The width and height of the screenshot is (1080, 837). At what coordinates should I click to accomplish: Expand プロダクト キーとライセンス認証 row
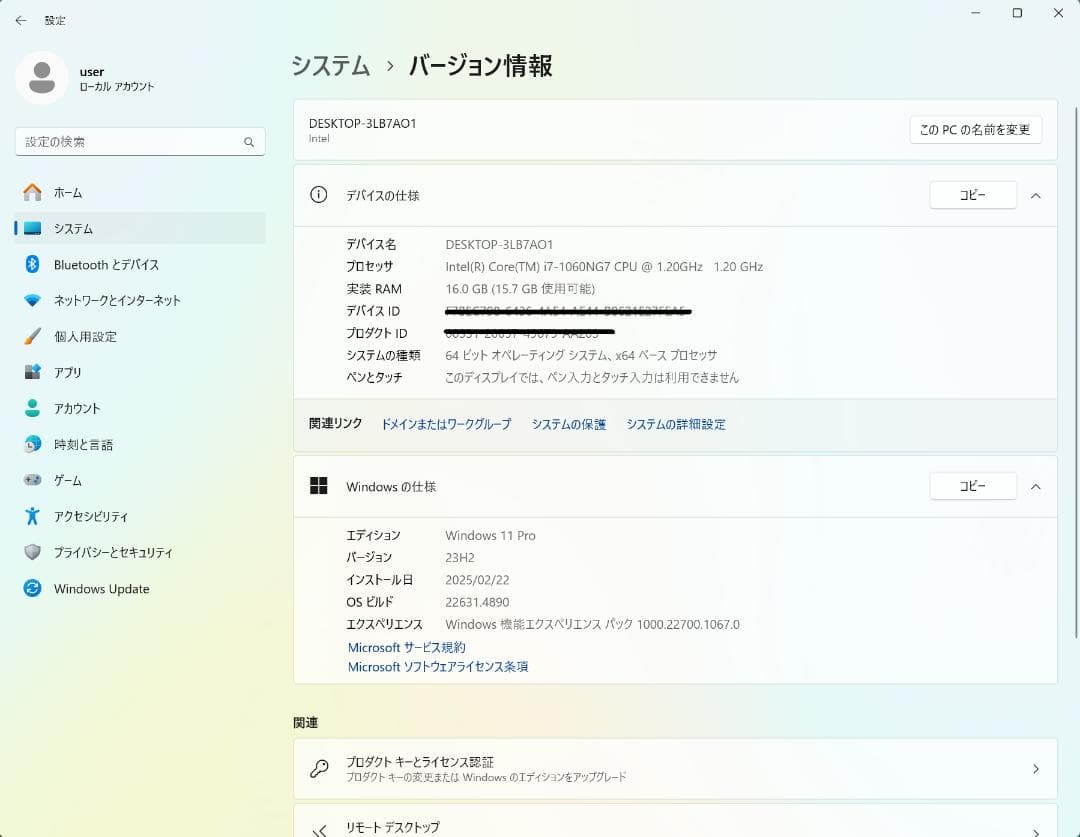tap(674, 768)
